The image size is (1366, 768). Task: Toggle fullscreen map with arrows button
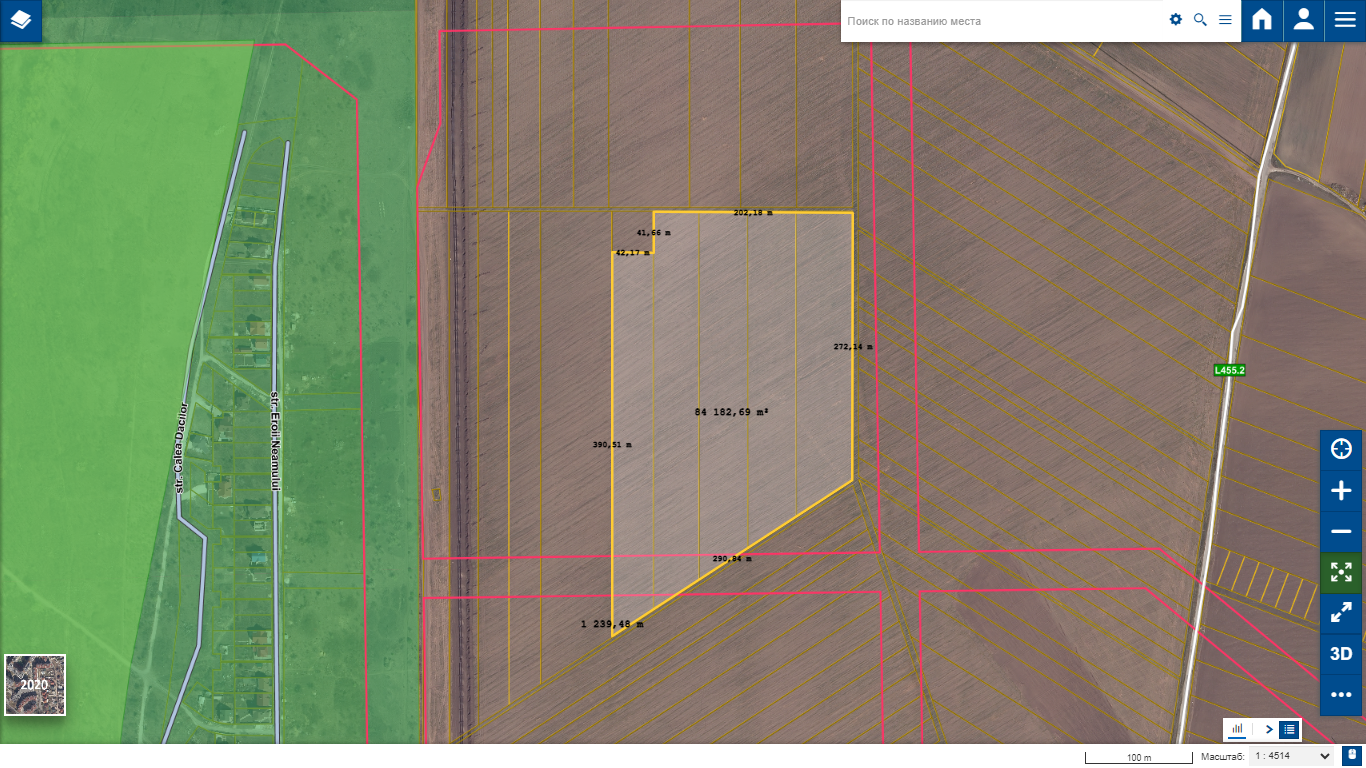1341,613
